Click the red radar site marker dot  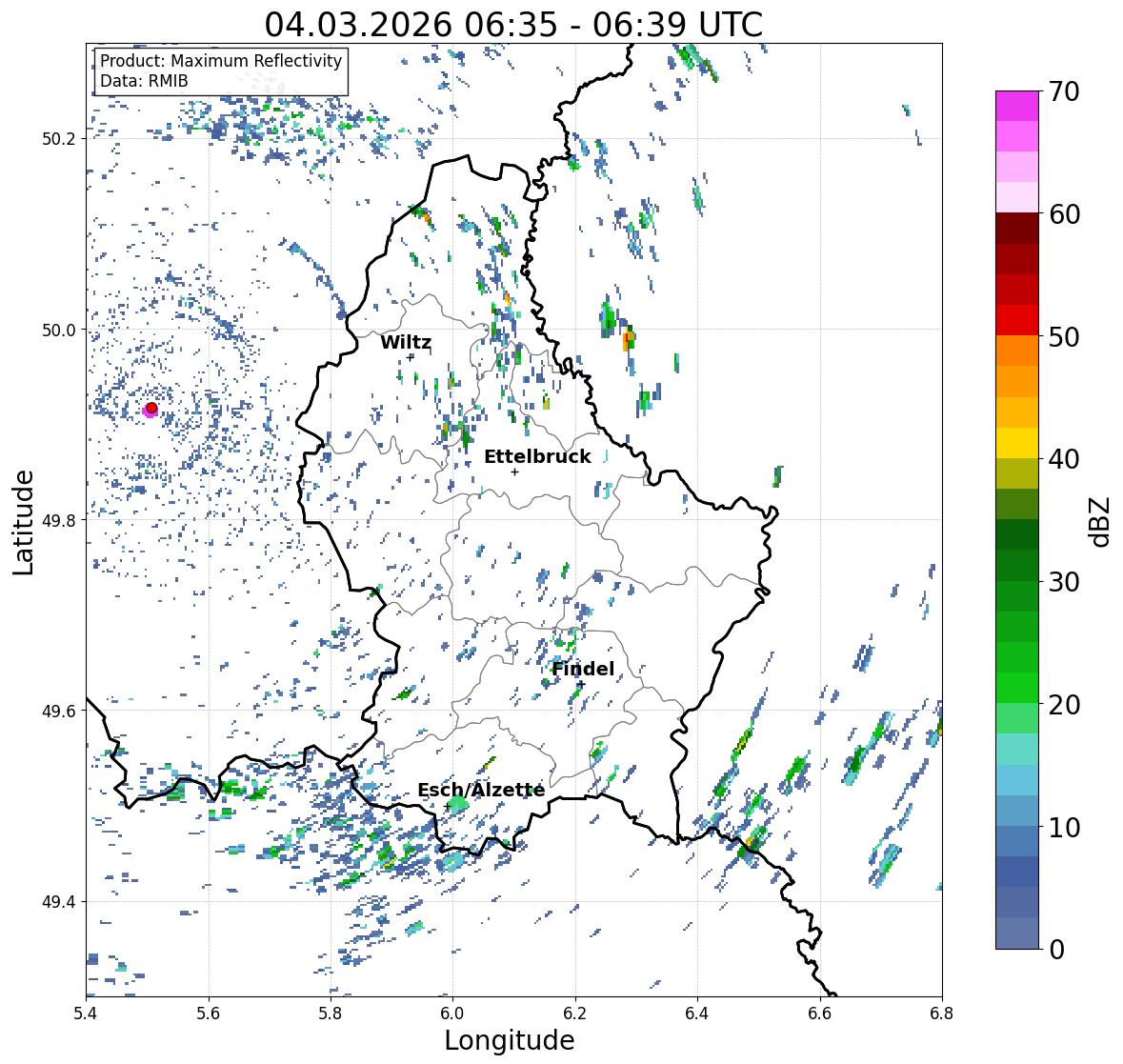151,408
